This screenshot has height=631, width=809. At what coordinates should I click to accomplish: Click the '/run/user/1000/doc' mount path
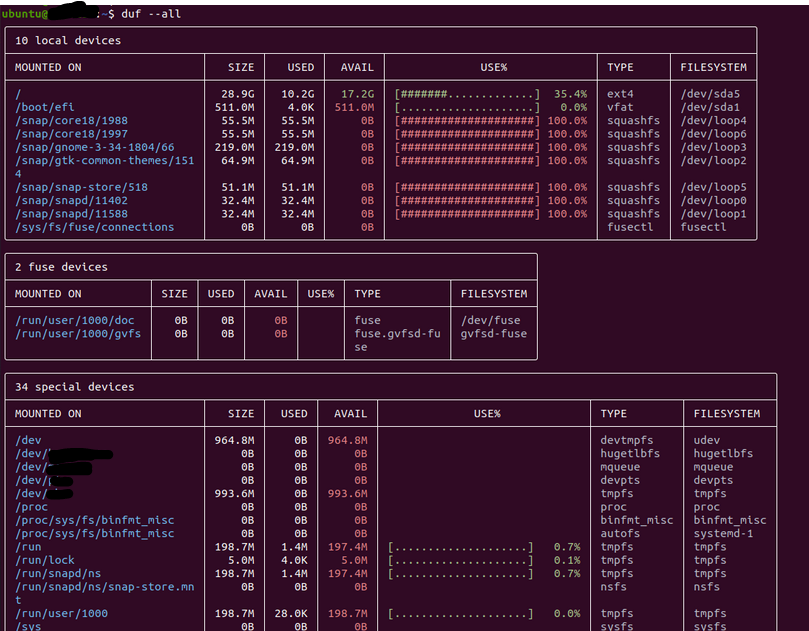click(x=74, y=320)
